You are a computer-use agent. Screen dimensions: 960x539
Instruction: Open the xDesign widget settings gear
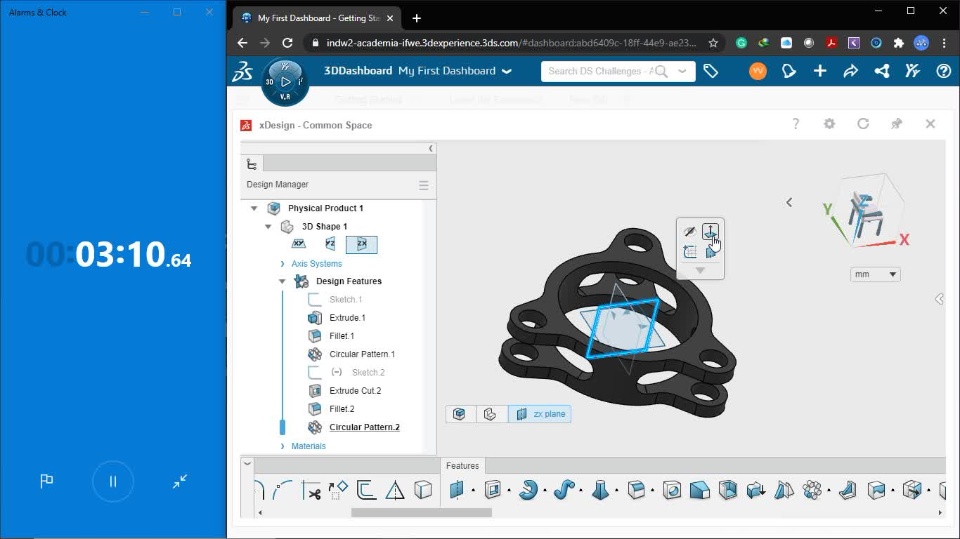coord(829,124)
